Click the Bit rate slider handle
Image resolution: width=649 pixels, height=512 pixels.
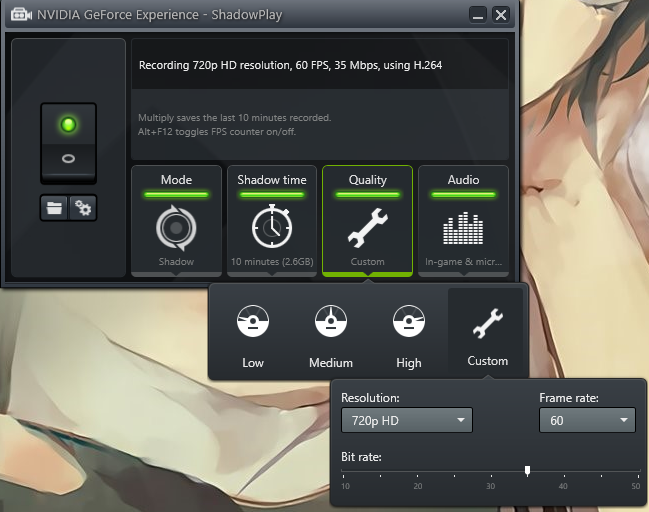point(527,471)
